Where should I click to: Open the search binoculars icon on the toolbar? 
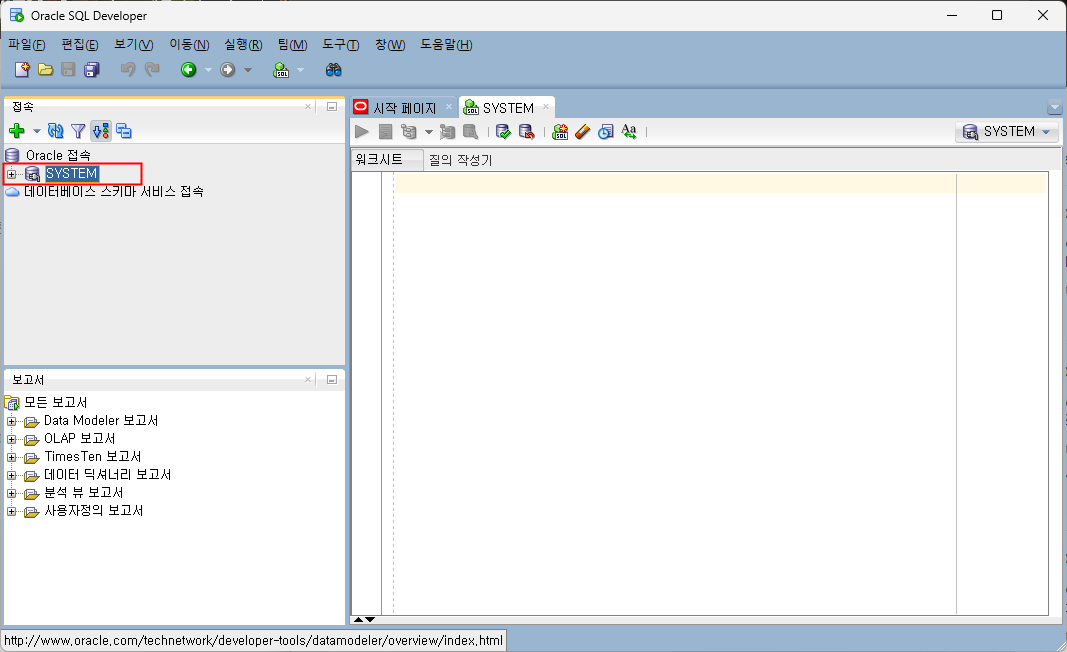[334, 69]
